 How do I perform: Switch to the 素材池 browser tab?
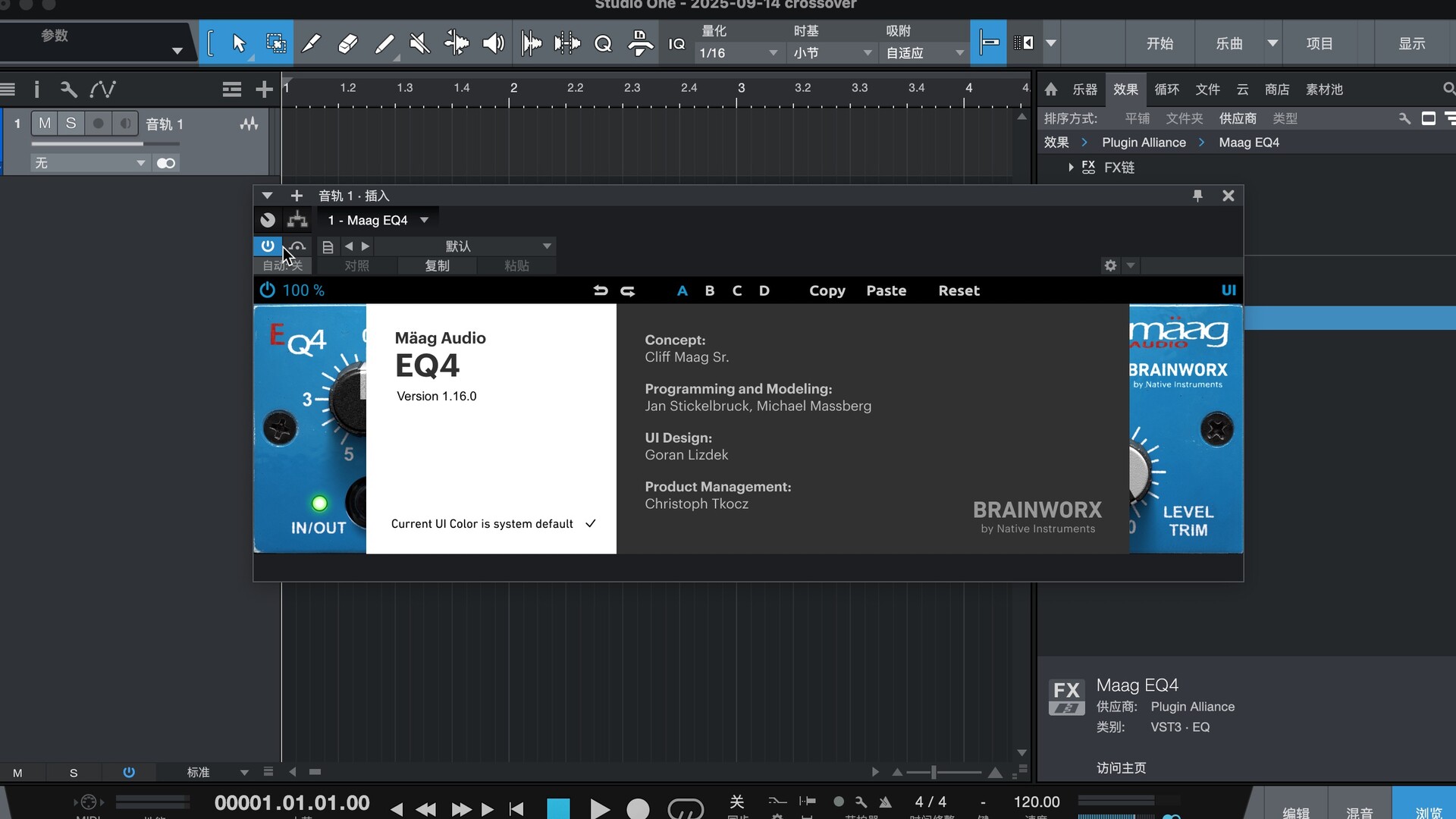[x=1324, y=89]
